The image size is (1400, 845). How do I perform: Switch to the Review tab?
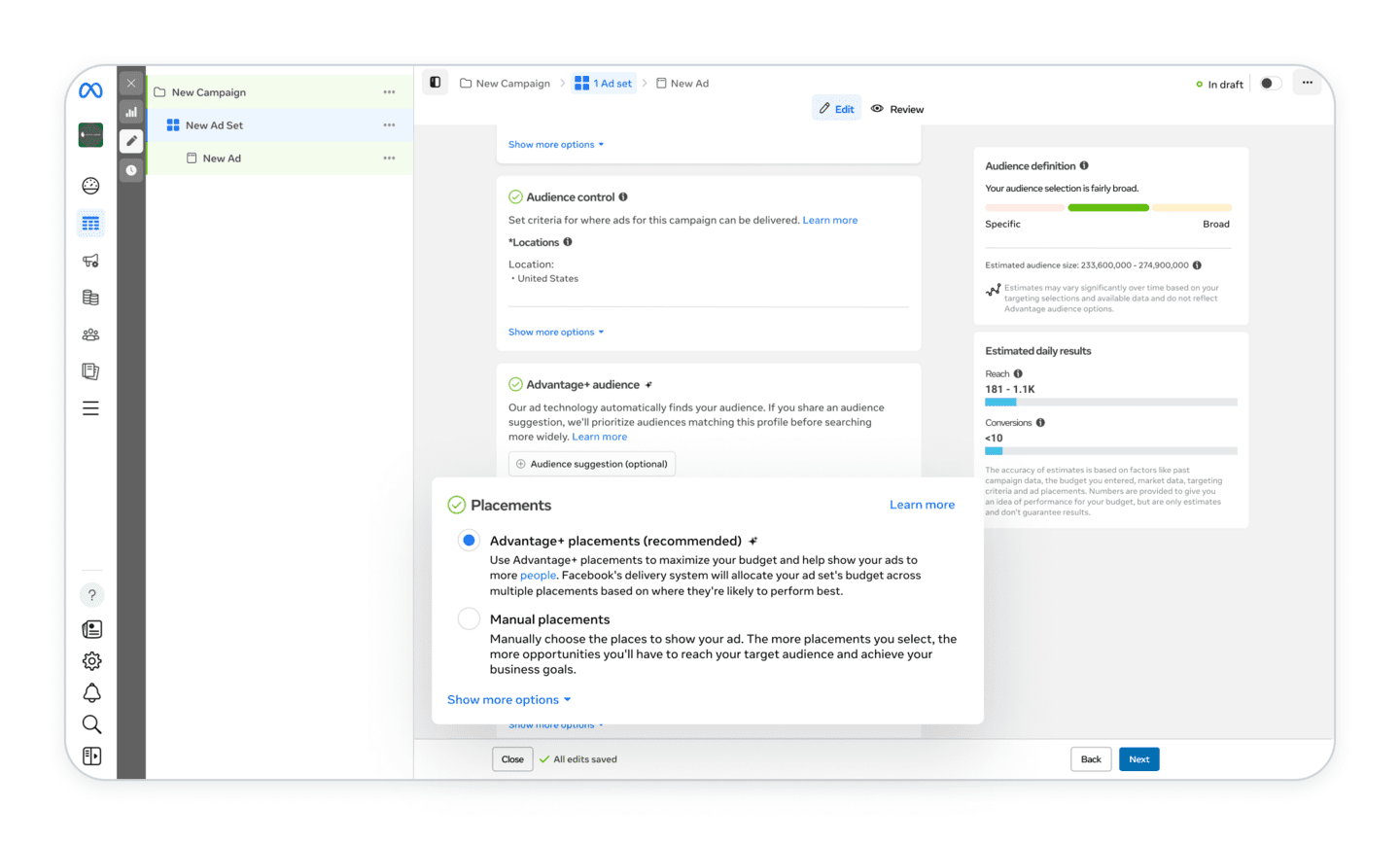(x=897, y=109)
